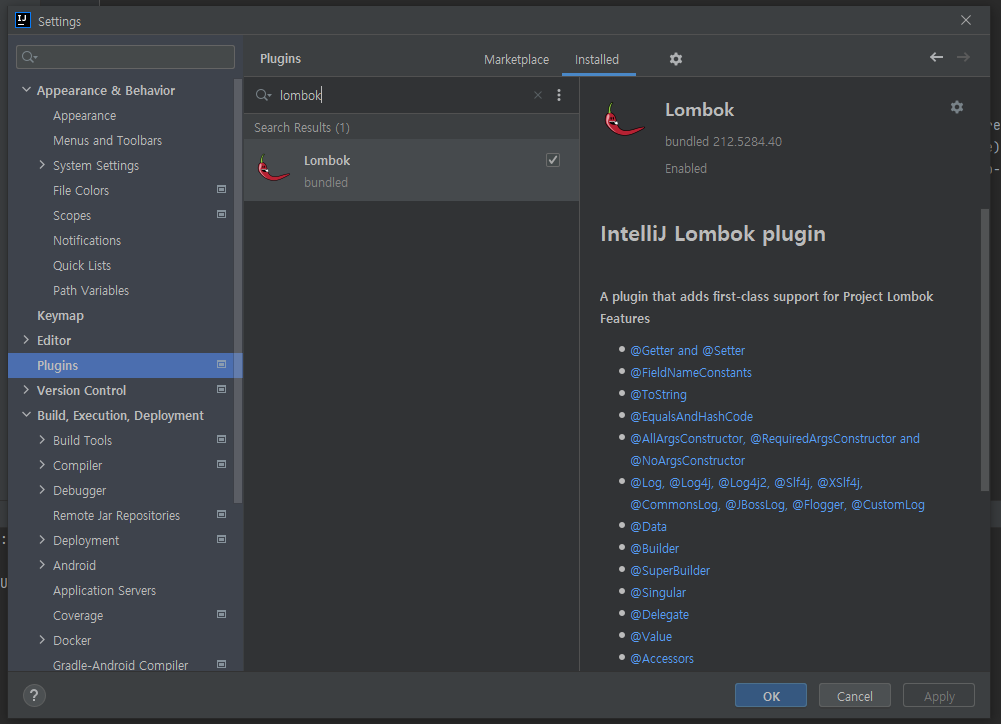Select Keymap in settings tree
The height and width of the screenshot is (724, 1001).
(x=60, y=315)
